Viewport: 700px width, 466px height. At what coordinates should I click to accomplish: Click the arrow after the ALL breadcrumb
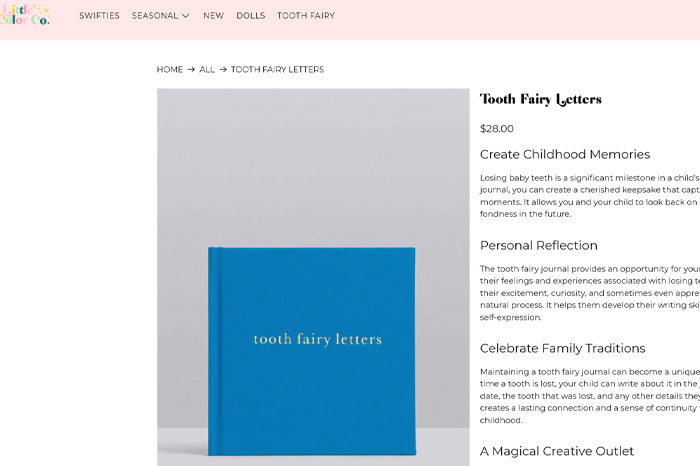[223, 70]
